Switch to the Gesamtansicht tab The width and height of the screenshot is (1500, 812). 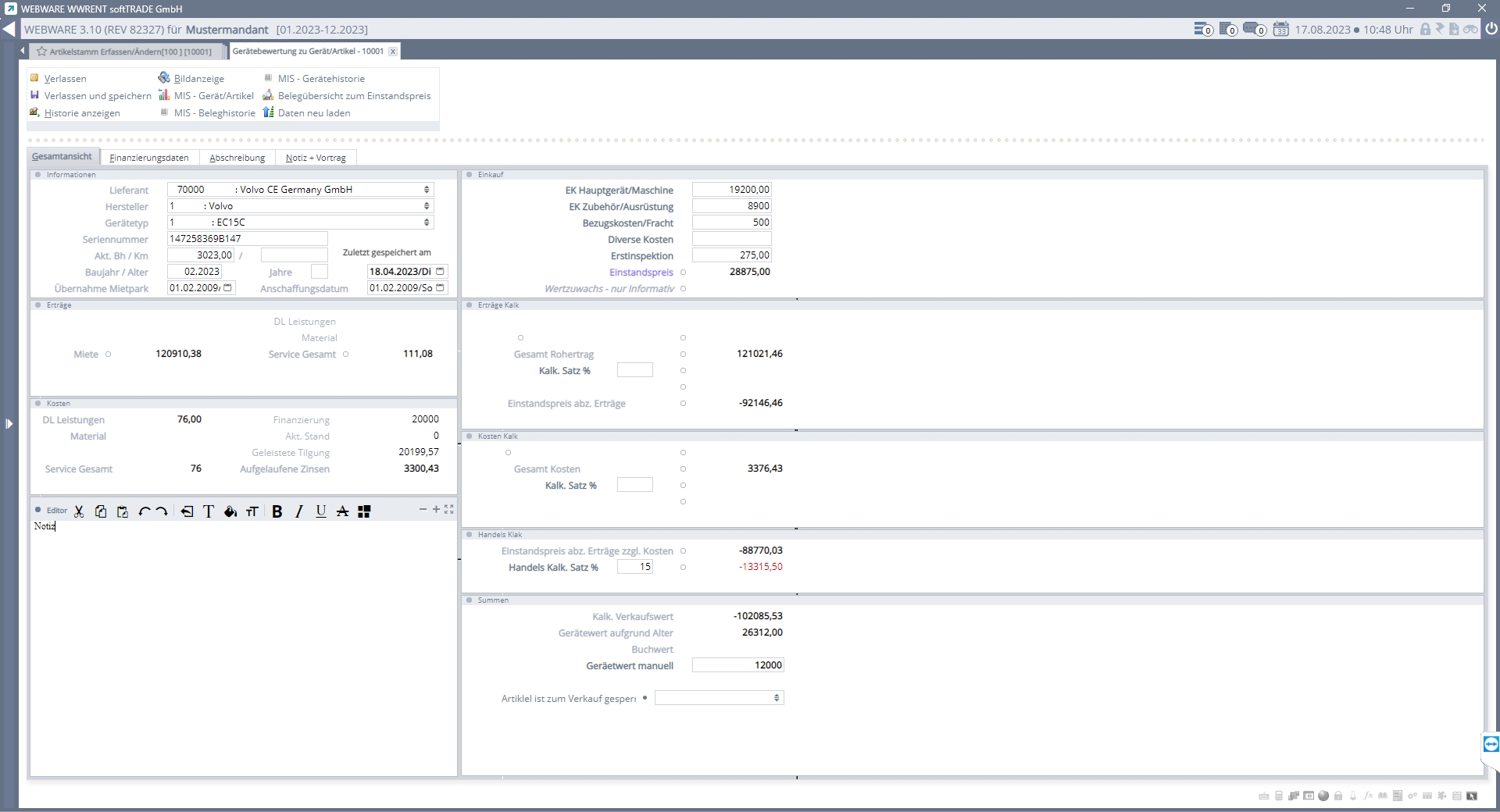click(x=62, y=157)
